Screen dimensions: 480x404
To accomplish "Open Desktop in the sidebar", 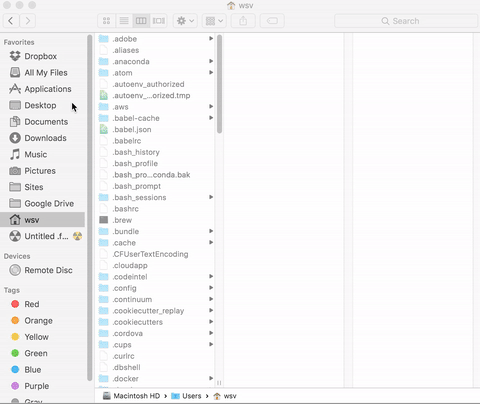I will pos(42,105).
